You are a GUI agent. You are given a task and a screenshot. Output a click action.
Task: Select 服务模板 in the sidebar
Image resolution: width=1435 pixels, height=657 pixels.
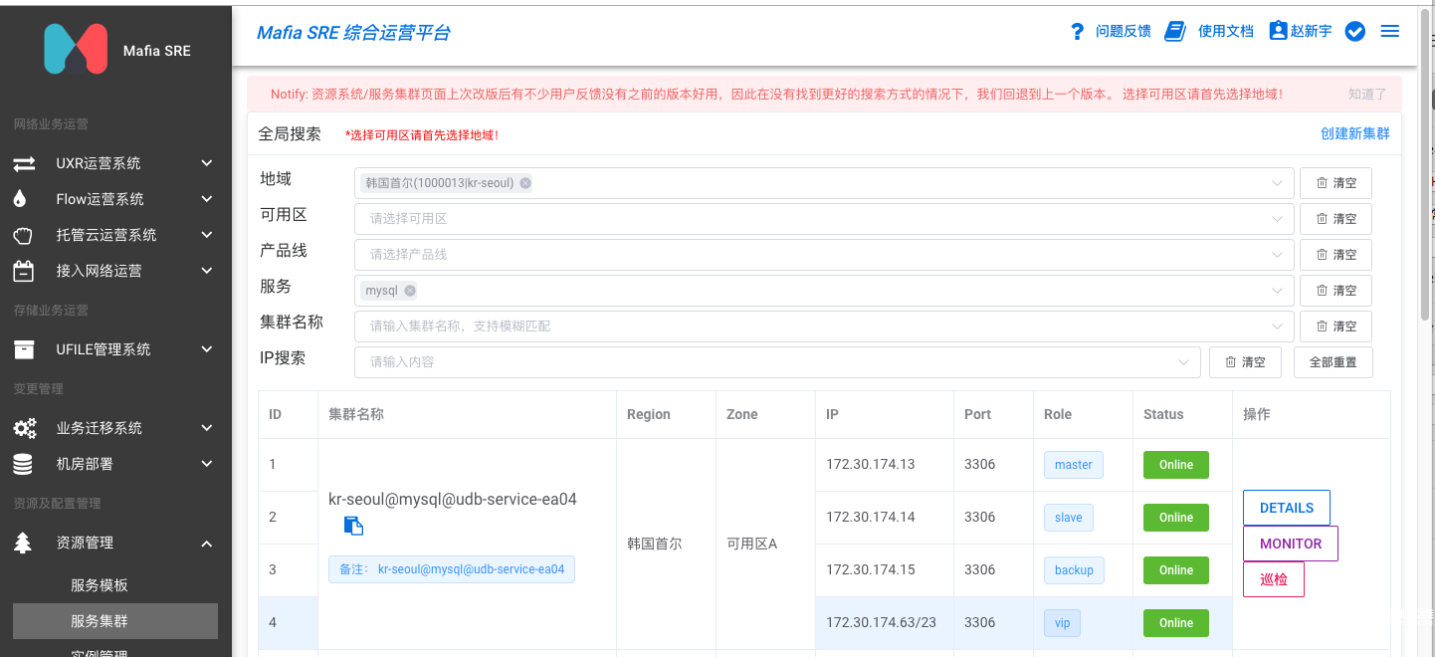[99, 585]
